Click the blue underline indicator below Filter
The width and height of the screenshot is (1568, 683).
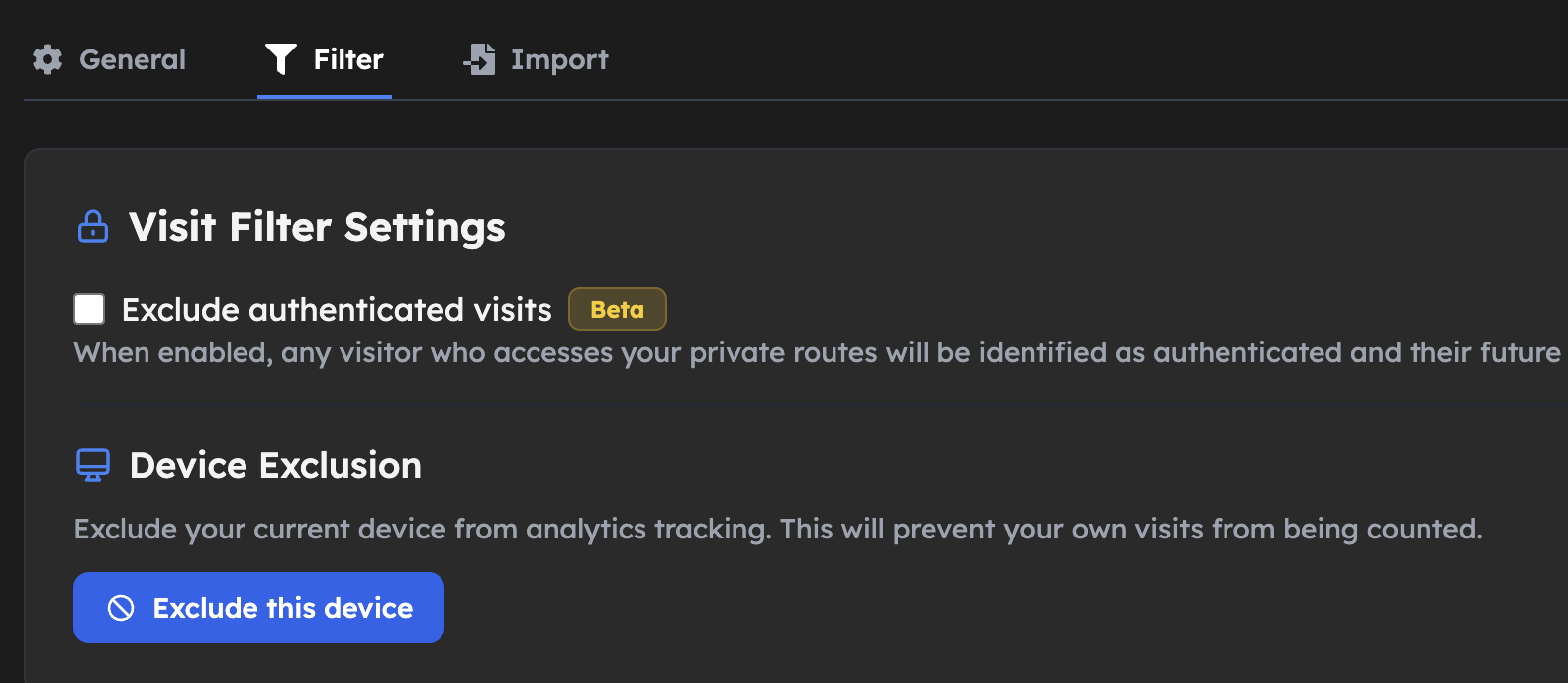[325, 96]
